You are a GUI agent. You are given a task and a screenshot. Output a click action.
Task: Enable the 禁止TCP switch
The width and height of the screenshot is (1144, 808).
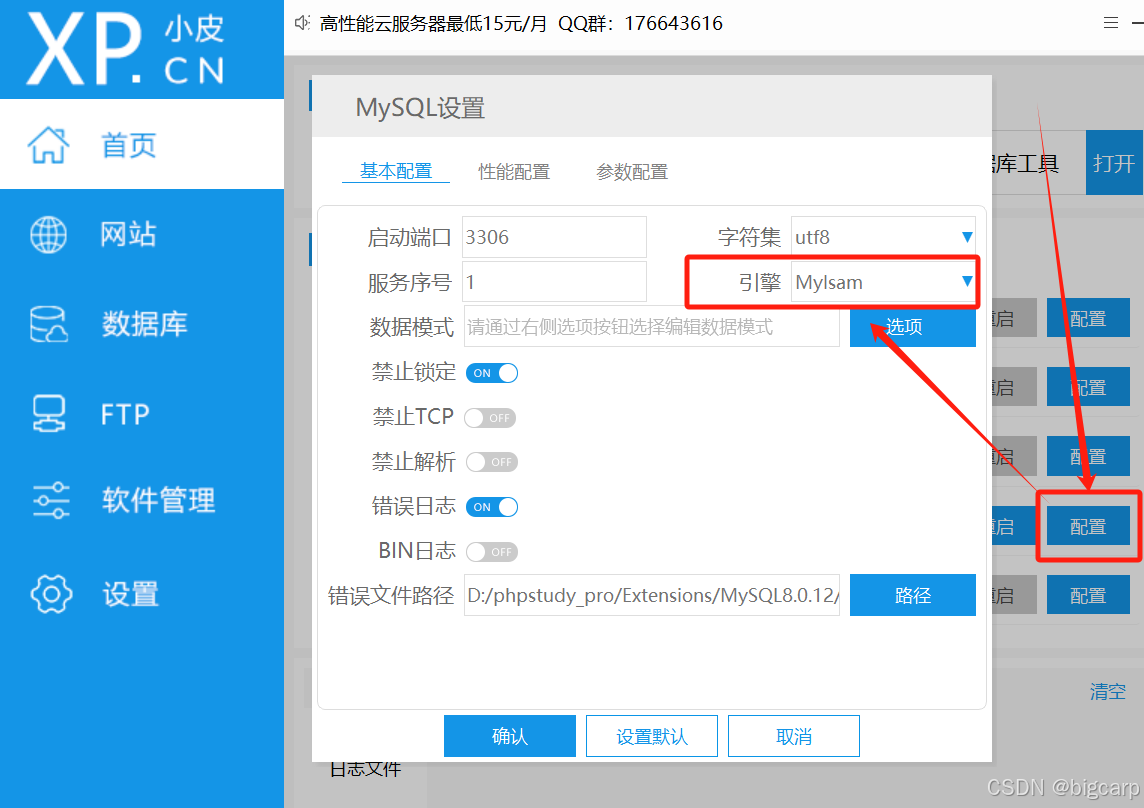pos(490,418)
